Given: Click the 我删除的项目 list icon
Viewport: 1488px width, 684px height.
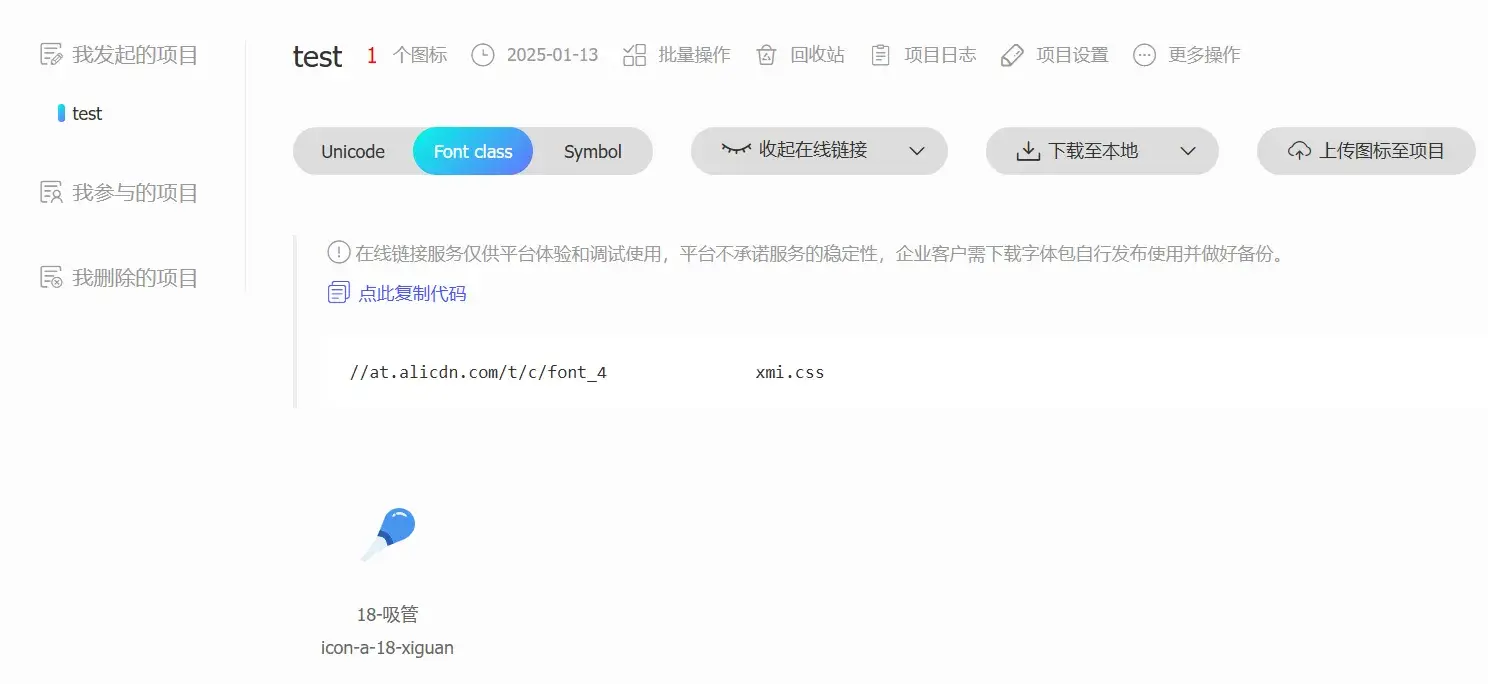Looking at the screenshot, I should pos(51,277).
